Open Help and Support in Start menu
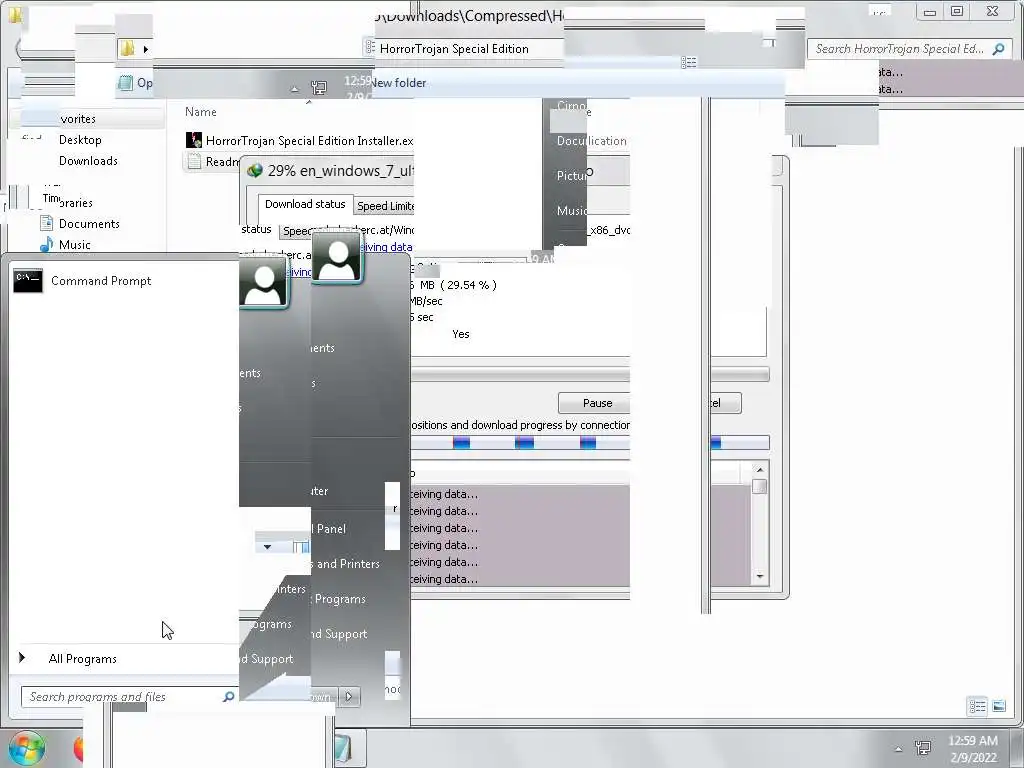 click(x=340, y=633)
